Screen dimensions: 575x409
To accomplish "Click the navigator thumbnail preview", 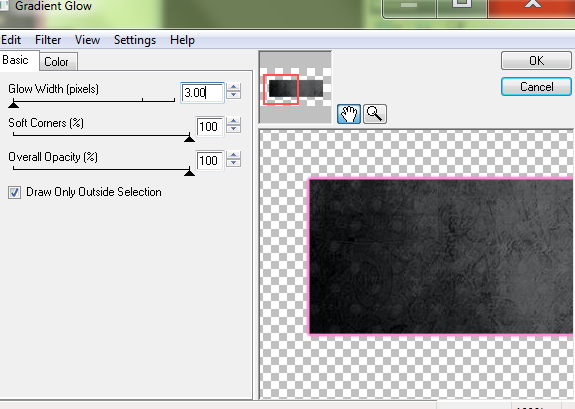I will click(x=295, y=87).
